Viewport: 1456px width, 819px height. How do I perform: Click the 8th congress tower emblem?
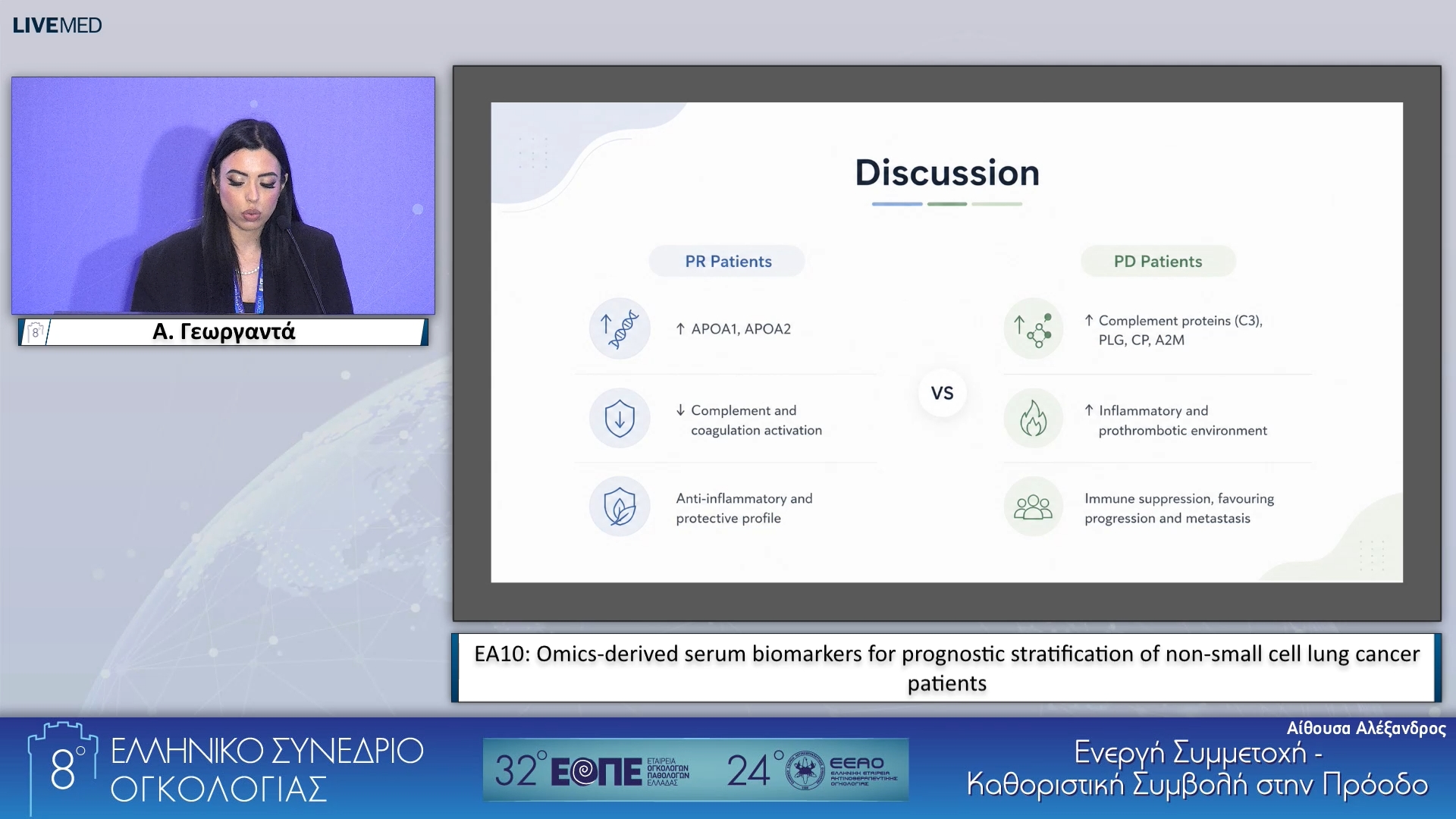coord(63,767)
